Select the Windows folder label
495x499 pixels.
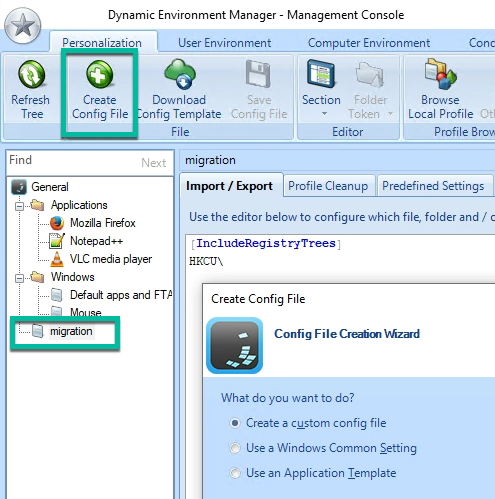(x=72, y=277)
